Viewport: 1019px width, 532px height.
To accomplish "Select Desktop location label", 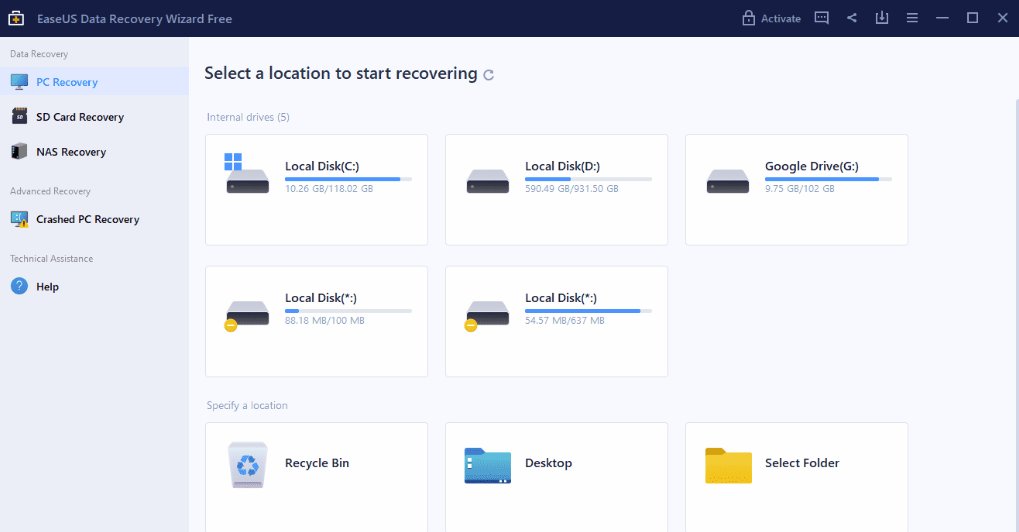I will tap(548, 463).
